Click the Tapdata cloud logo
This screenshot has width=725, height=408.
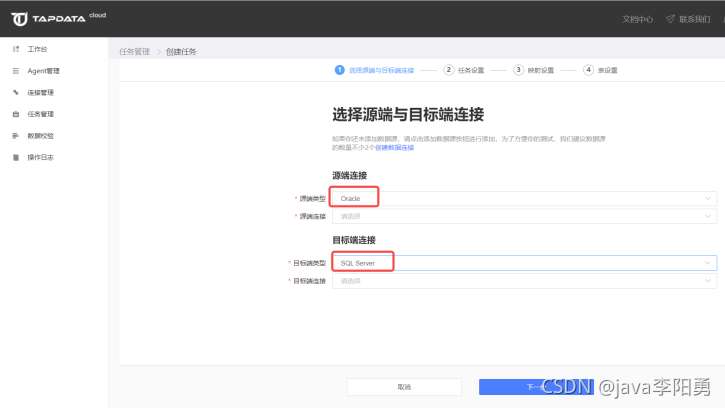pos(58,19)
